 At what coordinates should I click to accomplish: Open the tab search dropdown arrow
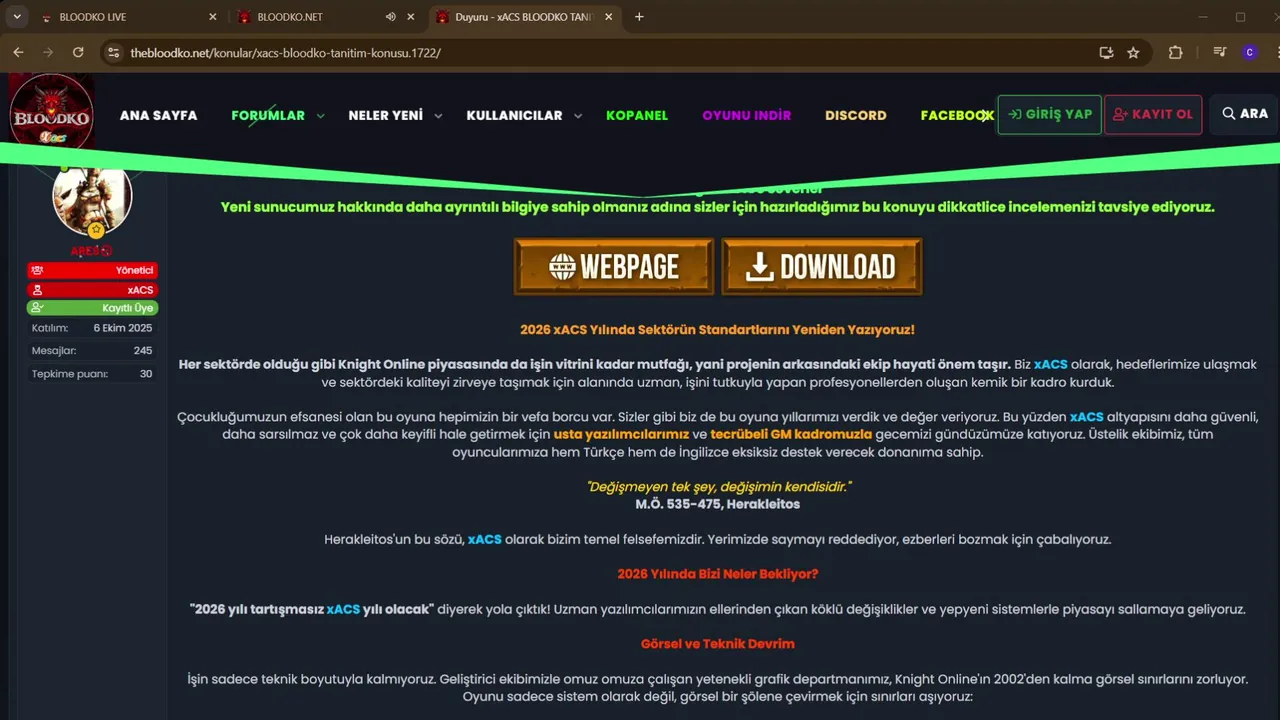click(16, 17)
